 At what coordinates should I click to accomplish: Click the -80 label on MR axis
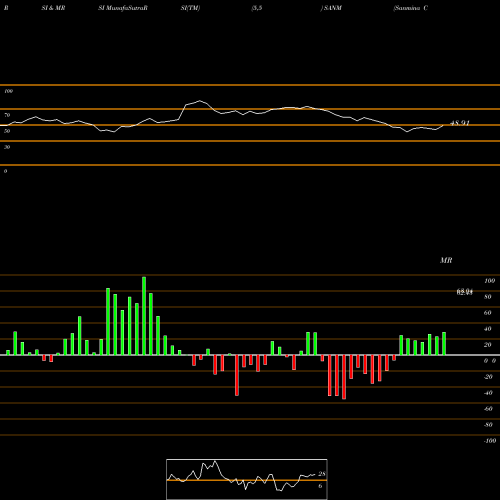coord(488,425)
